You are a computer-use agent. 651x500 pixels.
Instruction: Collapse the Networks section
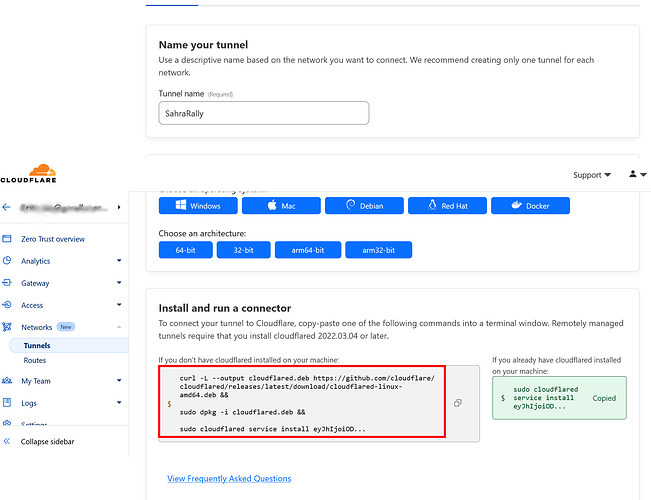tap(120, 327)
